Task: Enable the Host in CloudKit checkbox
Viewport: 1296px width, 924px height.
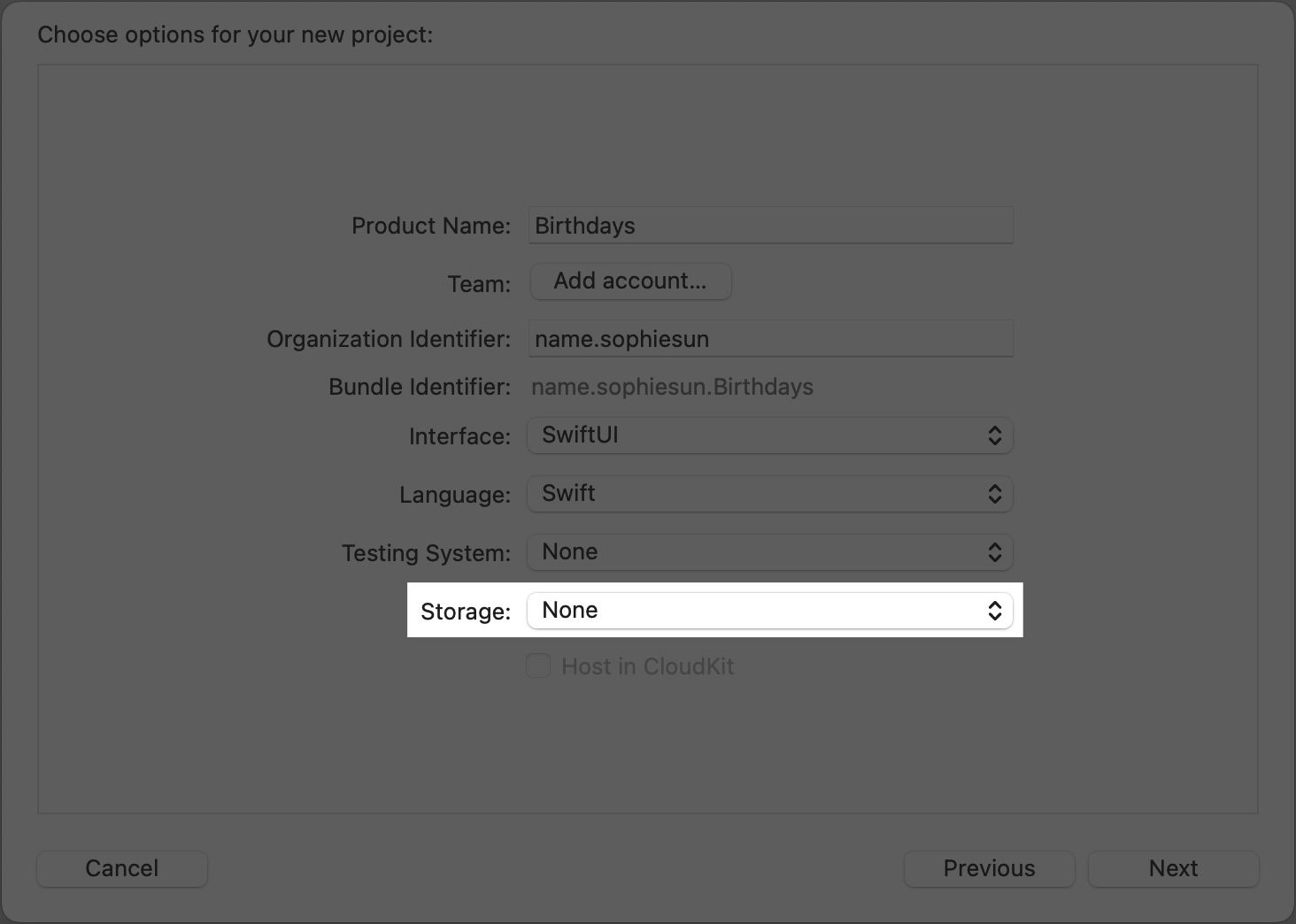Action: click(x=538, y=666)
